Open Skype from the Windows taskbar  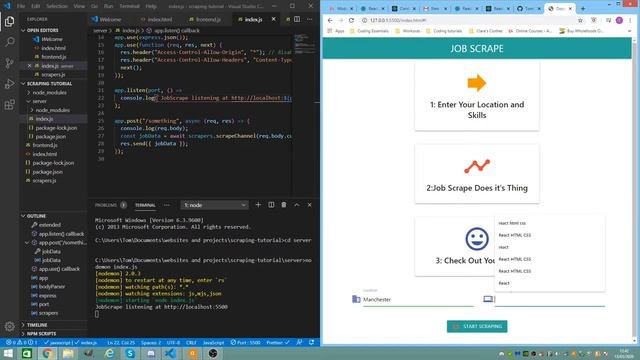point(130,353)
